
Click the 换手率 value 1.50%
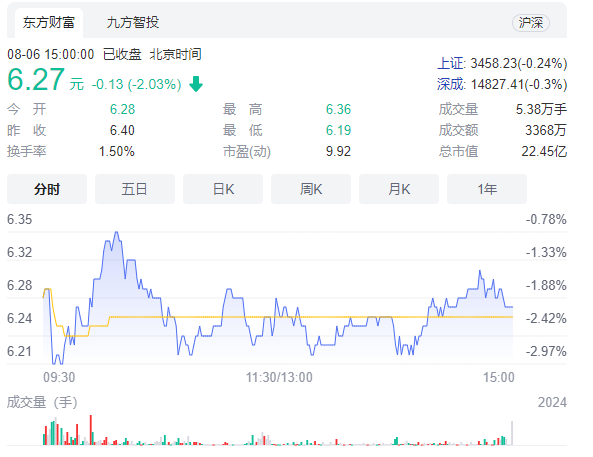117,152
